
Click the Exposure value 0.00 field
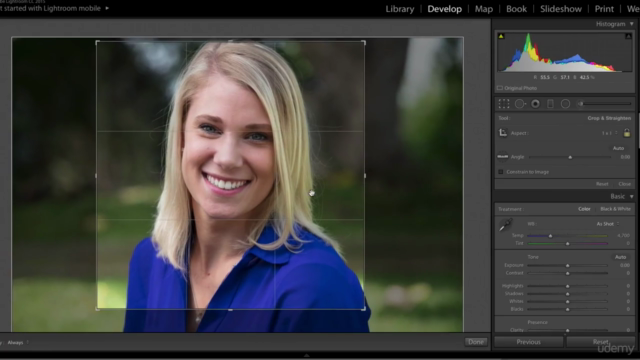(624, 265)
